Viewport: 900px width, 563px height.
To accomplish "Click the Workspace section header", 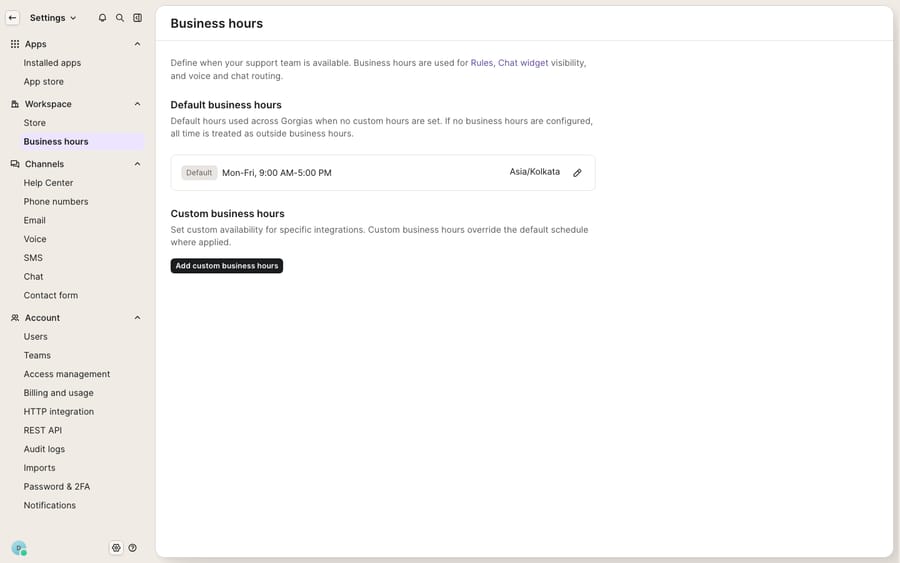I will 48,104.
